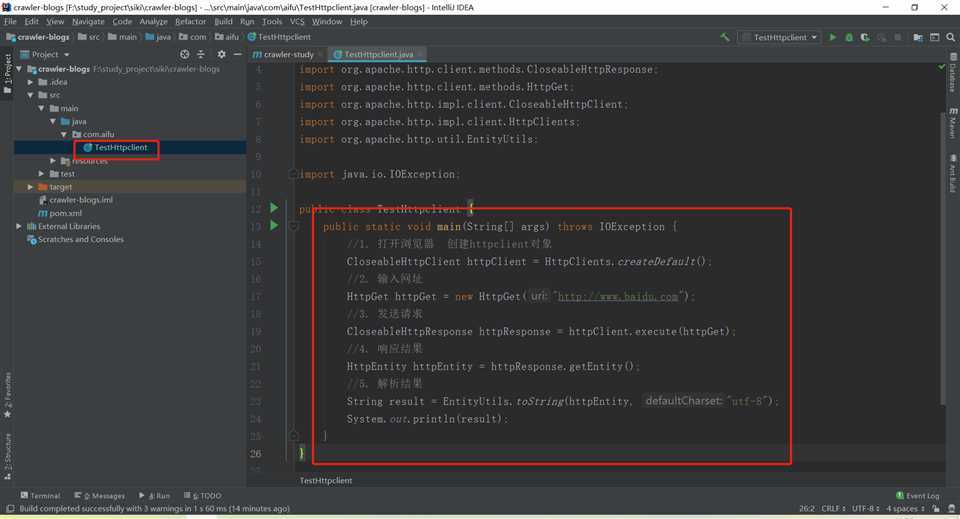Image resolution: width=960 pixels, height=519 pixels.
Task: Open the 4 spaces indent selector
Action: [x=905, y=509]
